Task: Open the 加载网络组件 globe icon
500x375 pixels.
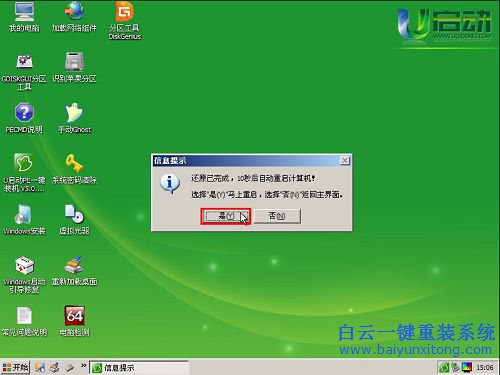Action: coord(74,17)
